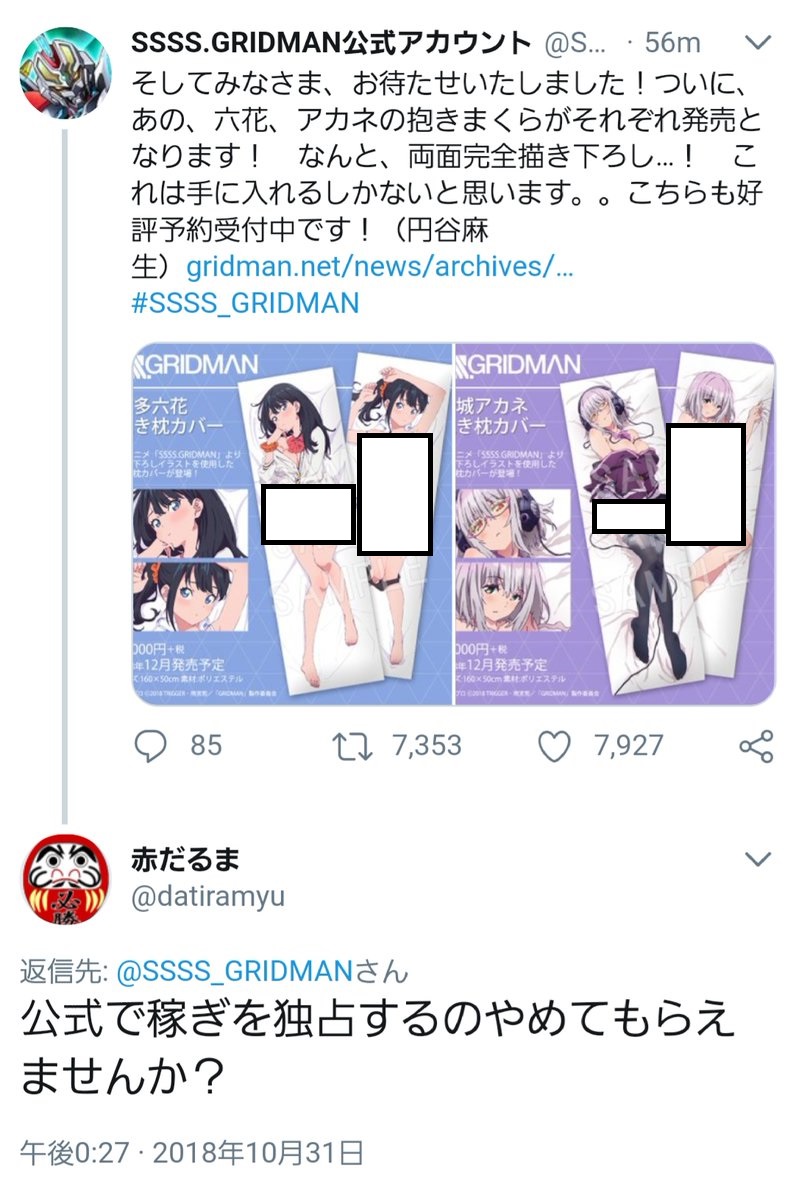The width and height of the screenshot is (793, 1200).
Task: Like the tweet with the heart icon
Action: point(554,746)
